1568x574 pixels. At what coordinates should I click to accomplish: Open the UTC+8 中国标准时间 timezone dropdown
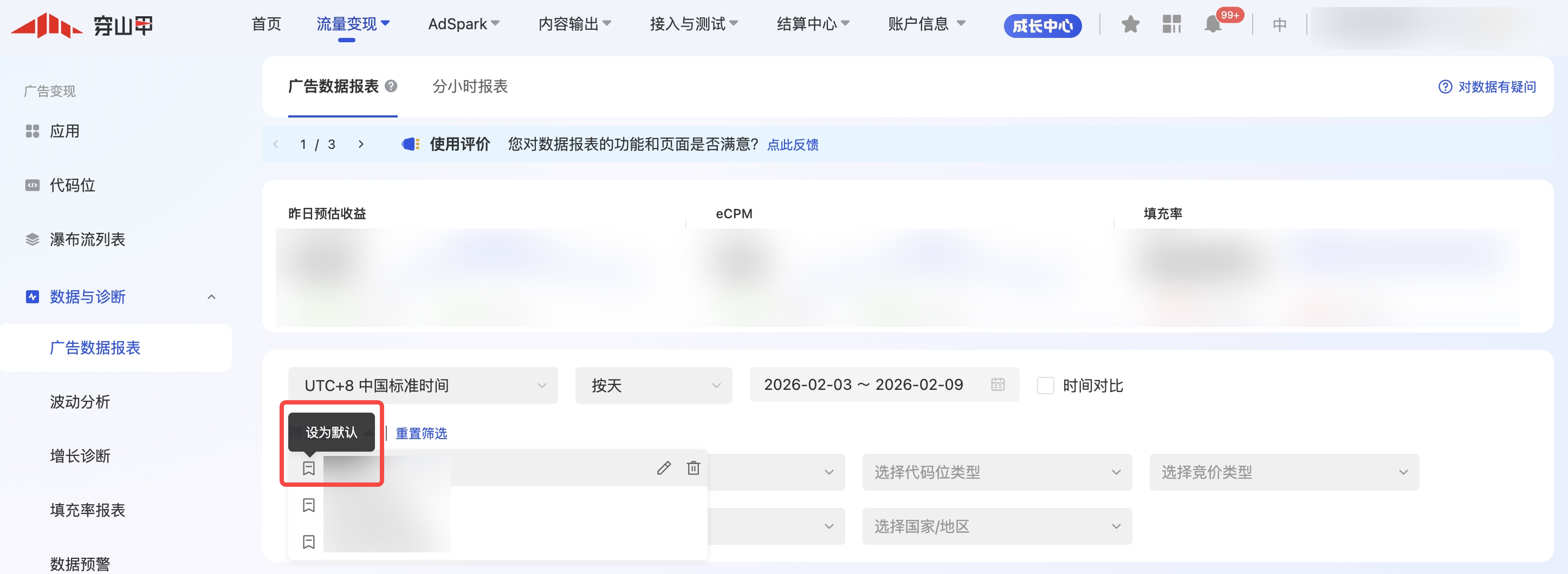click(x=423, y=386)
